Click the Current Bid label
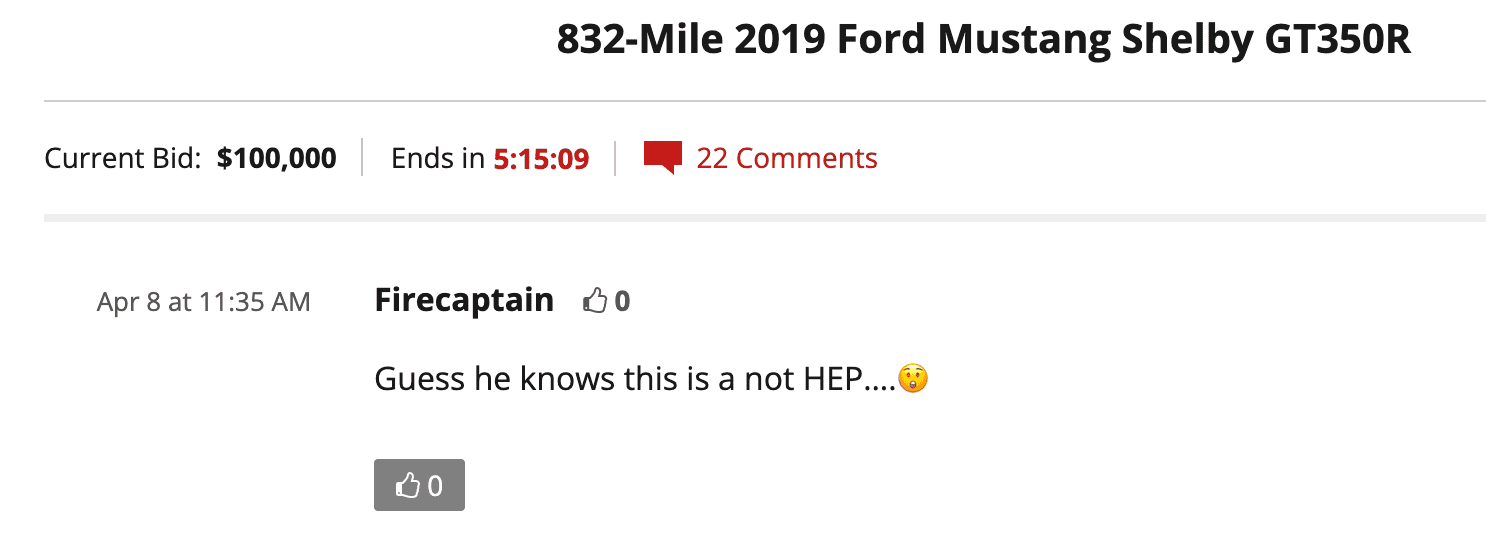1486x548 pixels. (124, 158)
